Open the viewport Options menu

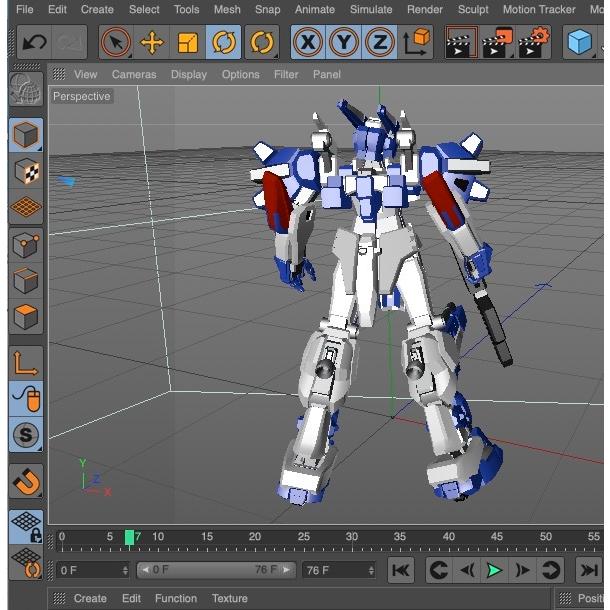240,74
